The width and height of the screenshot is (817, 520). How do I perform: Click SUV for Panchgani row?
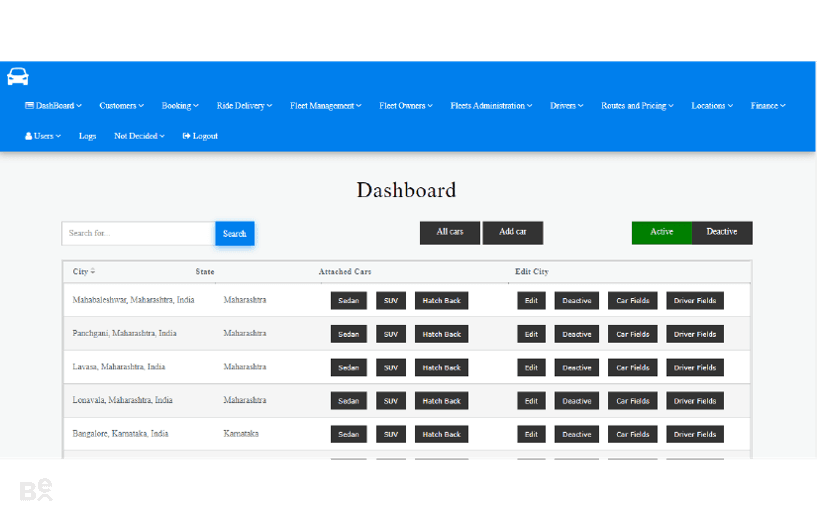[391, 334]
